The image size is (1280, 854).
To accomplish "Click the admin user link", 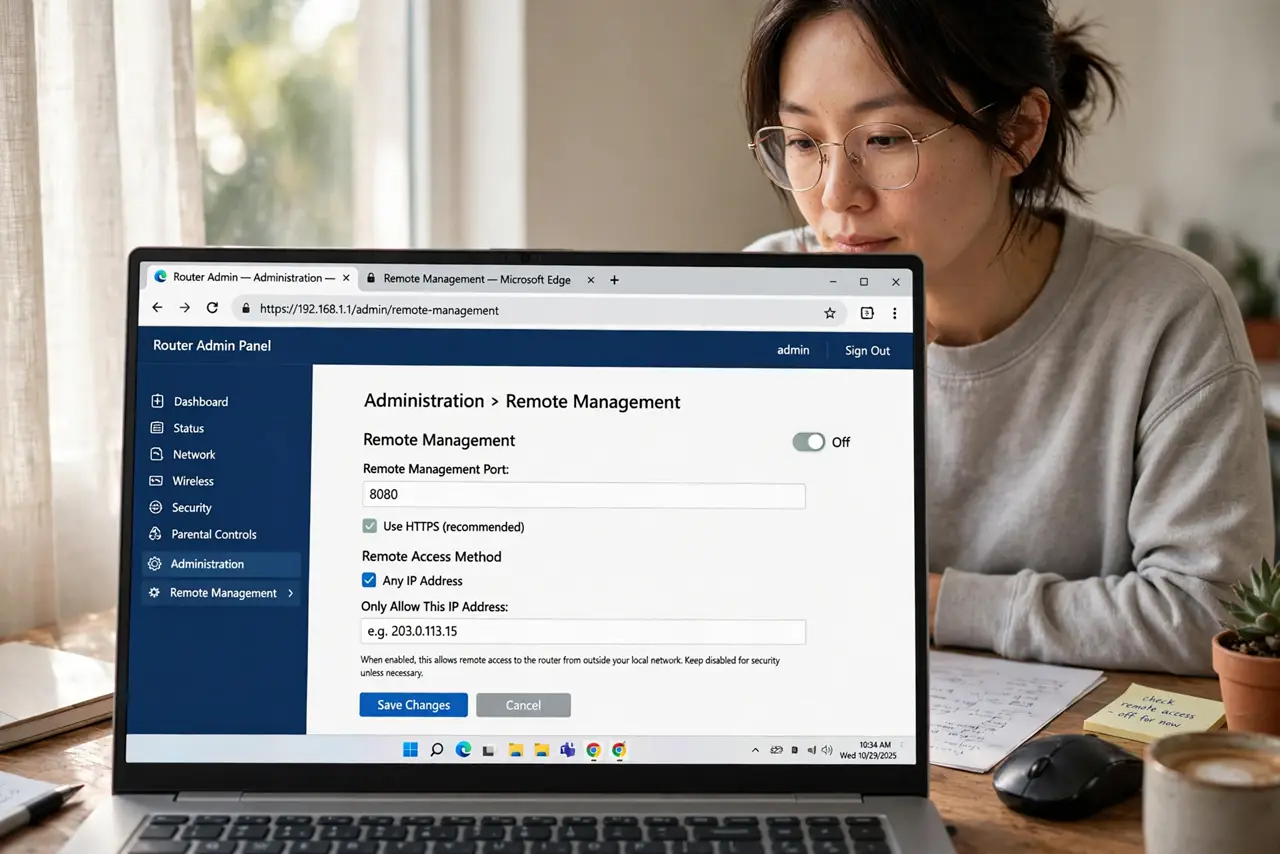I will (x=793, y=350).
